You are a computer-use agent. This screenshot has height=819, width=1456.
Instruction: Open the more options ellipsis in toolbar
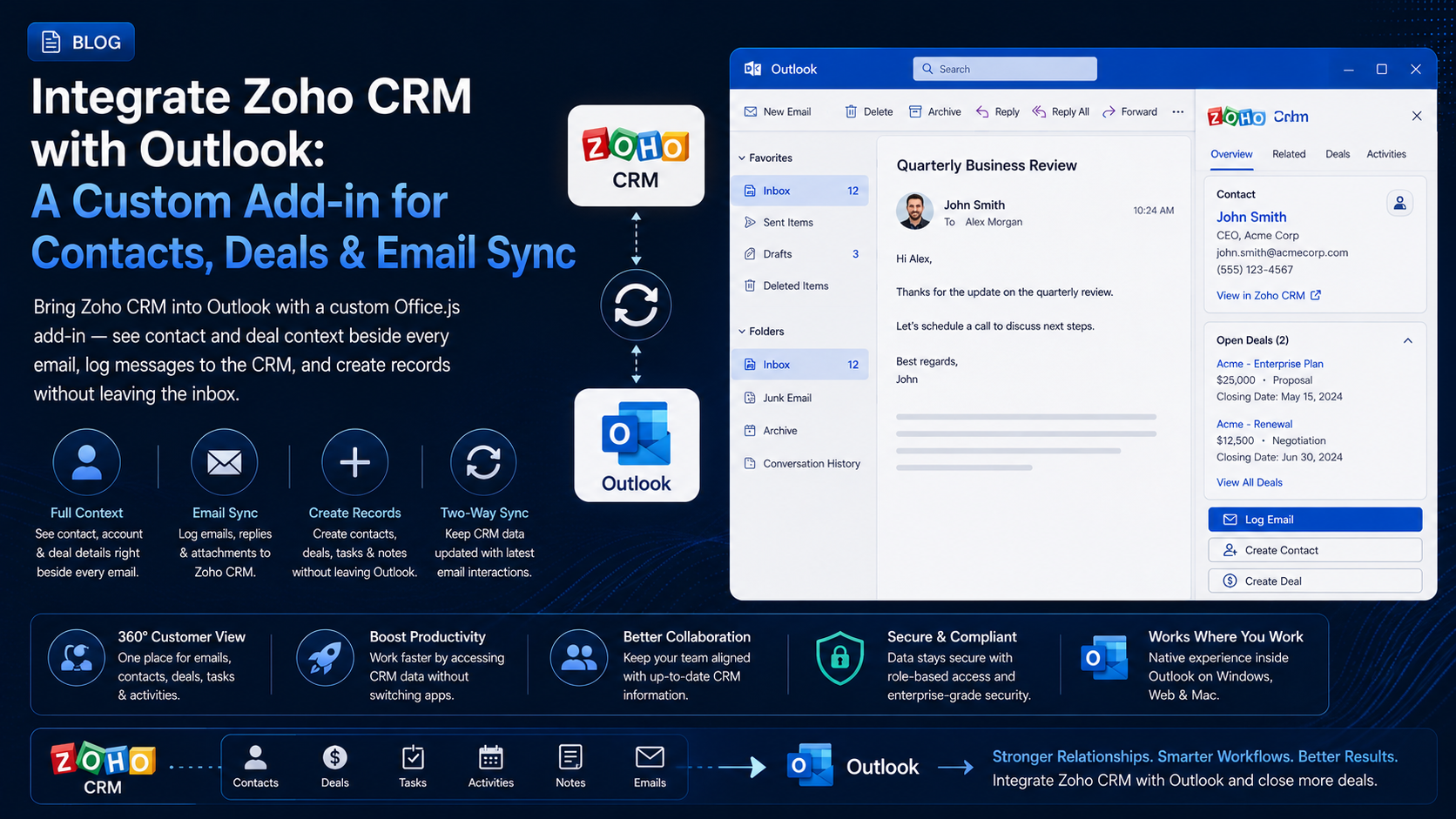(x=1178, y=111)
